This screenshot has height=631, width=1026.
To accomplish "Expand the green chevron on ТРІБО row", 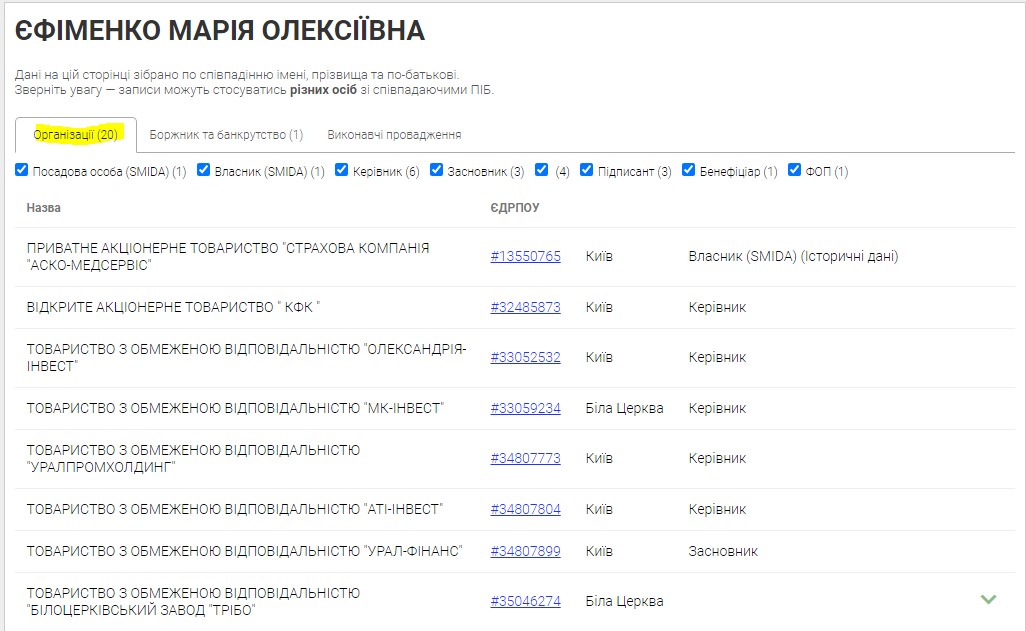I will (x=988, y=599).
